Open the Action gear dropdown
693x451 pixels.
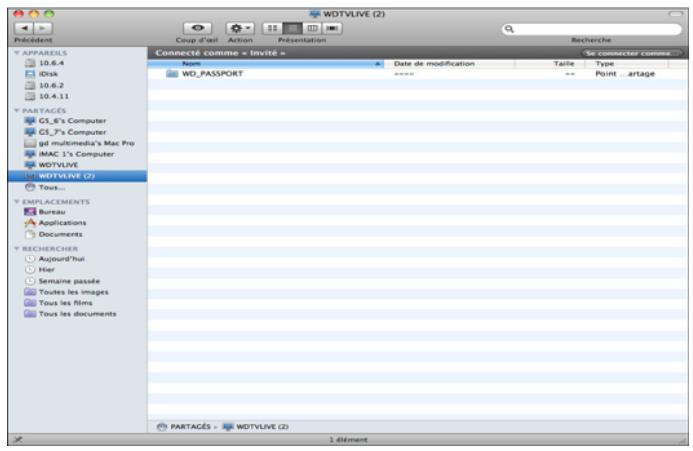coord(240,28)
